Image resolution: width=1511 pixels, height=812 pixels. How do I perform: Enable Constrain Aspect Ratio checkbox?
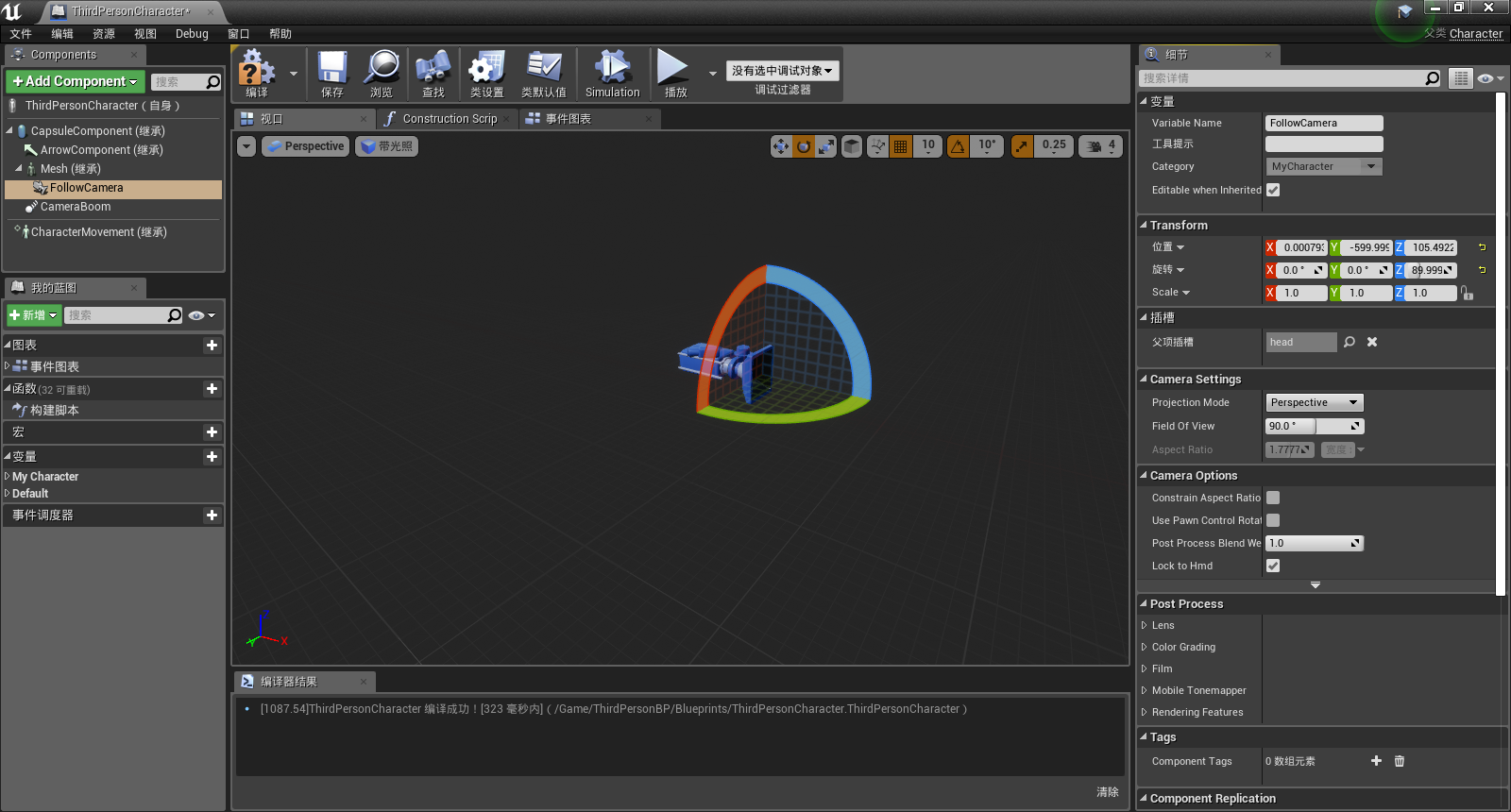tap(1273, 498)
